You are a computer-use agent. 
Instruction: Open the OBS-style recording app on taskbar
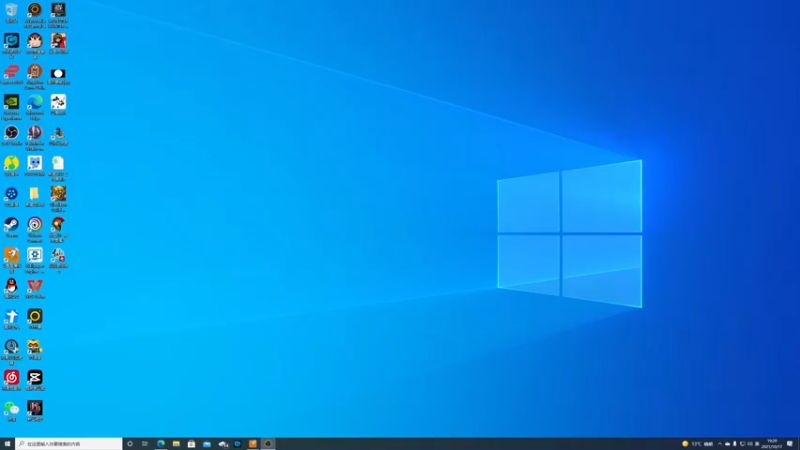(x=268, y=444)
